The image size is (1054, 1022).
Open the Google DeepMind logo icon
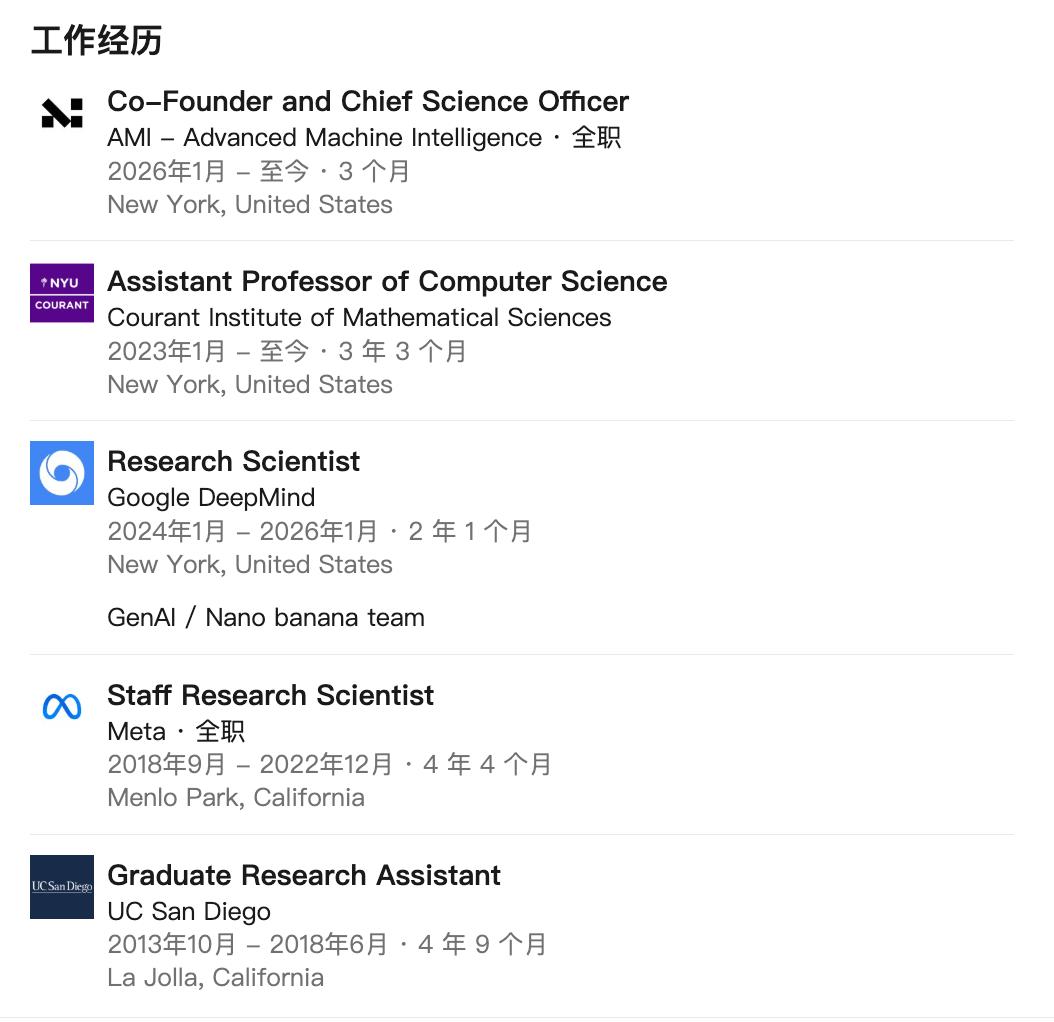point(62,473)
